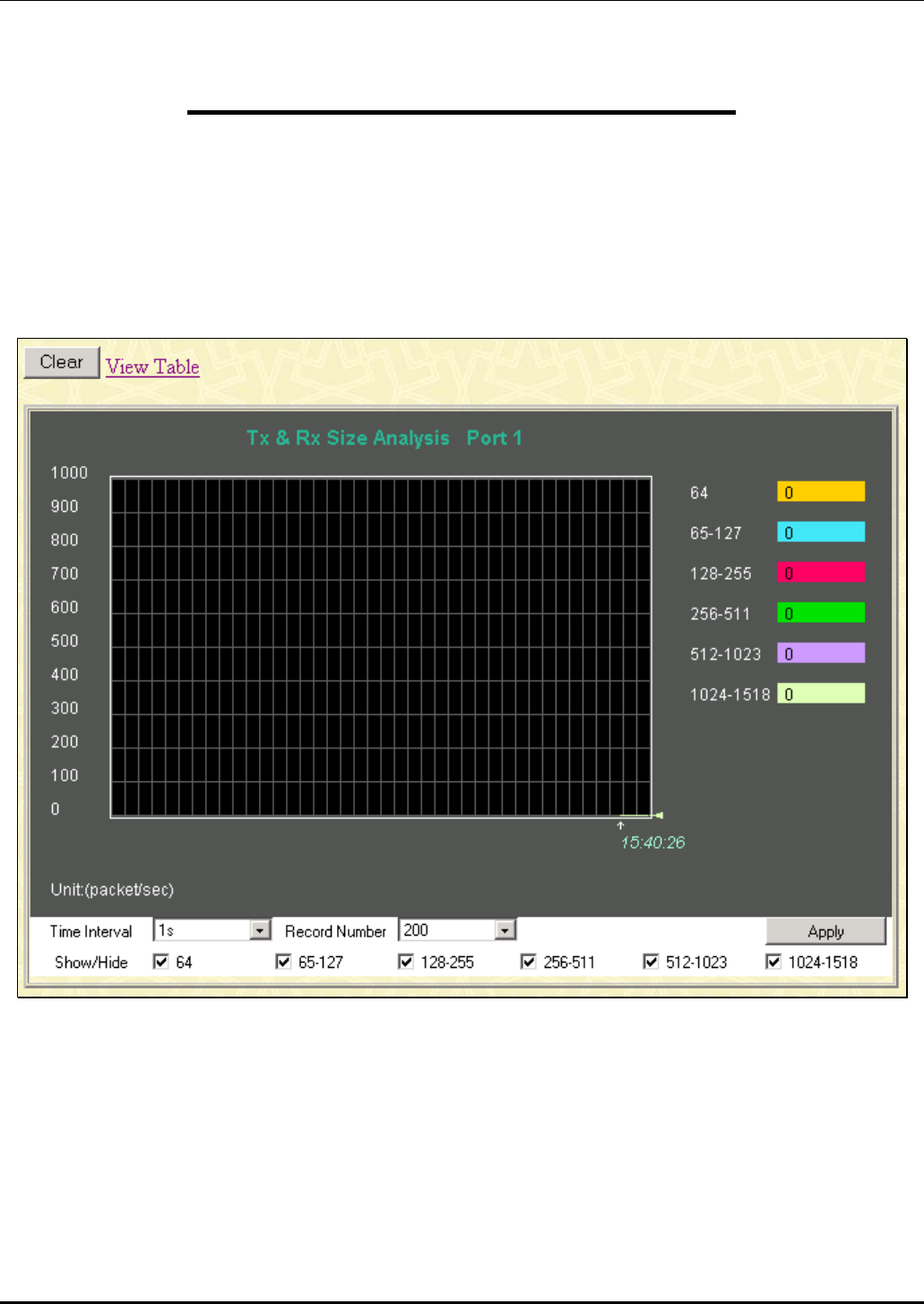The height and width of the screenshot is (1304, 924).
Task: Click the cyan 65-127 legend swatch
Action: coord(821,532)
